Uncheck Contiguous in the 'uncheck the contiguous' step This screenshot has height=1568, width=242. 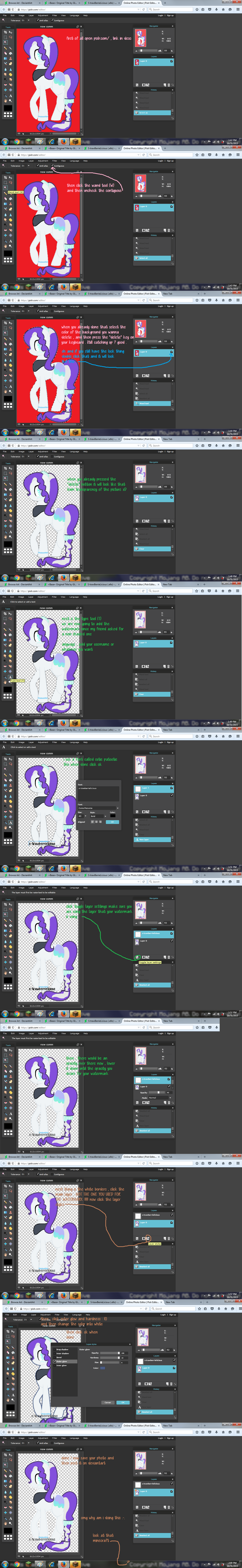[52, 166]
